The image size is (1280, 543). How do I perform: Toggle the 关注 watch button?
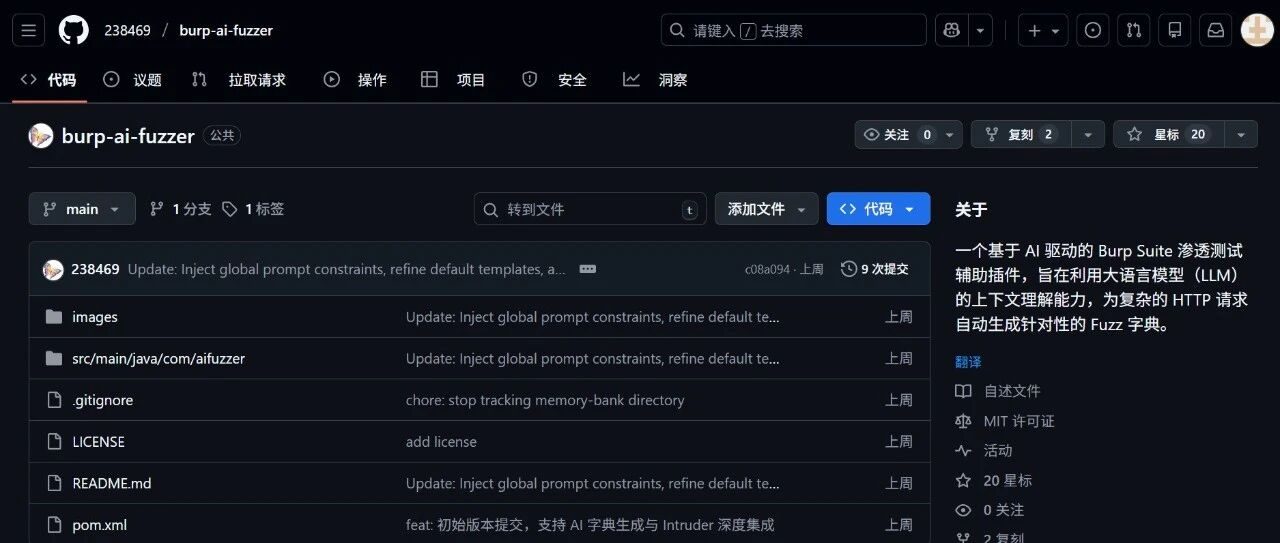pyautogui.click(x=908, y=134)
